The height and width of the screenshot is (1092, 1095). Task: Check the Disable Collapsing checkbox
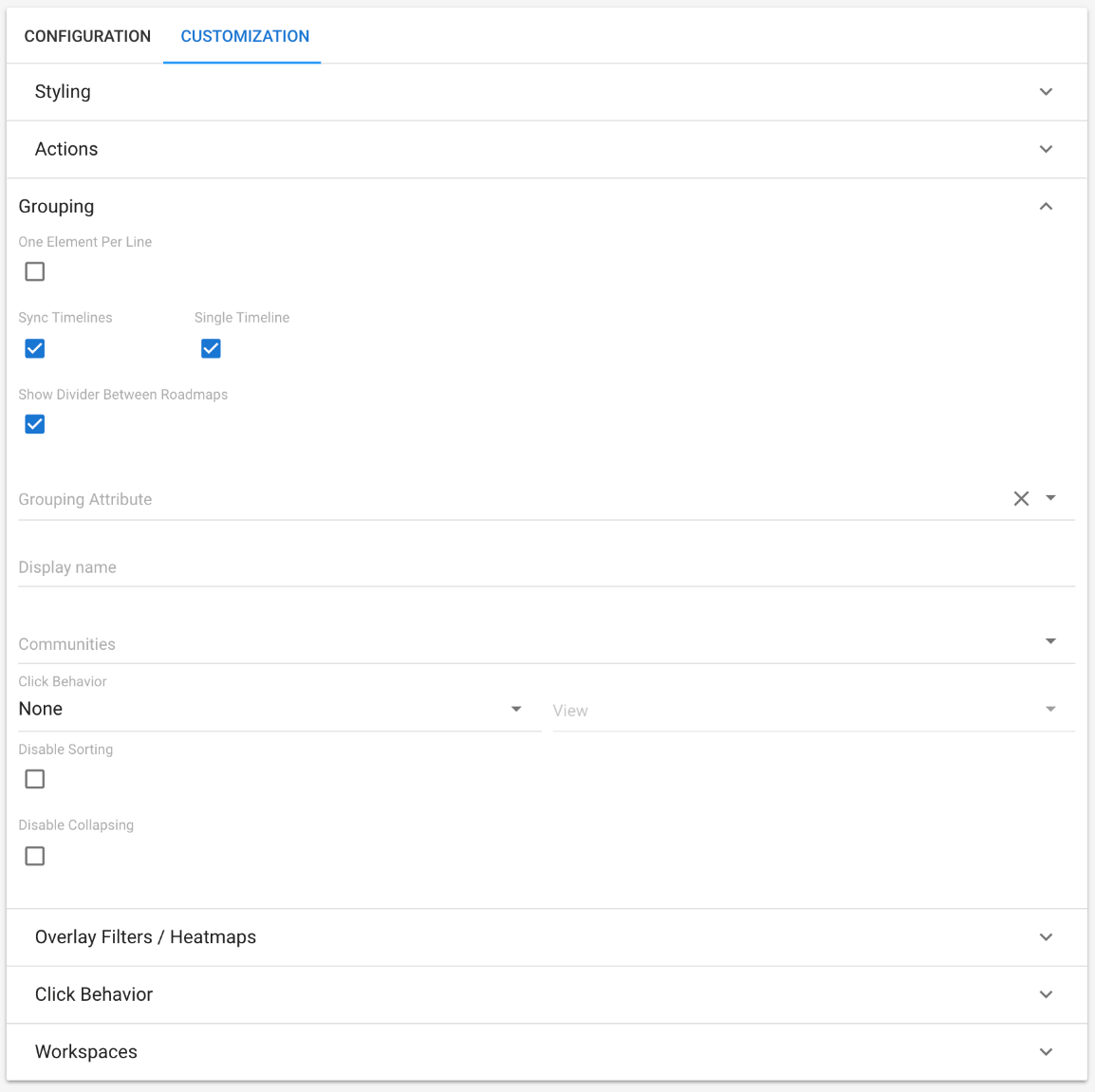tap(35, 856)
